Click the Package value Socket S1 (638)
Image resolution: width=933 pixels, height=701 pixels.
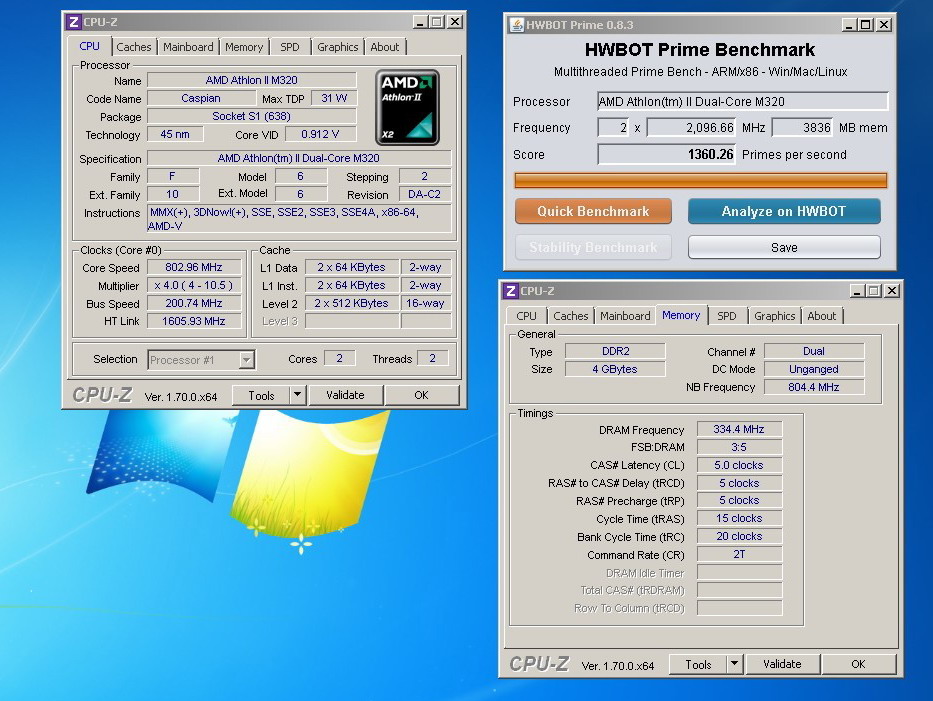point(252,116)
